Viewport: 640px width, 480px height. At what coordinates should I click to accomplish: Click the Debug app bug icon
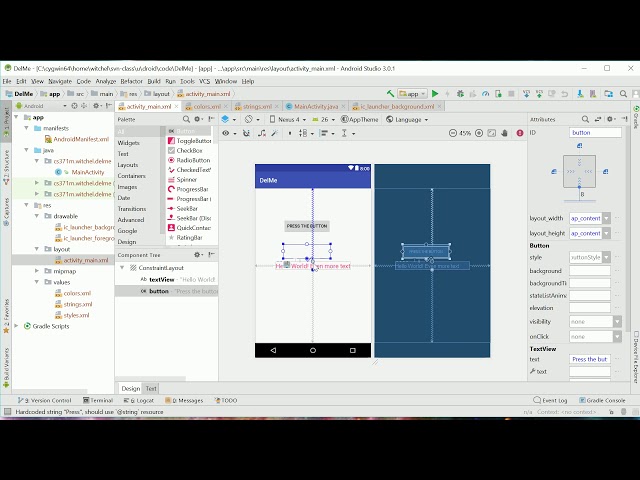pyautogui.click(x=460, y=94)
